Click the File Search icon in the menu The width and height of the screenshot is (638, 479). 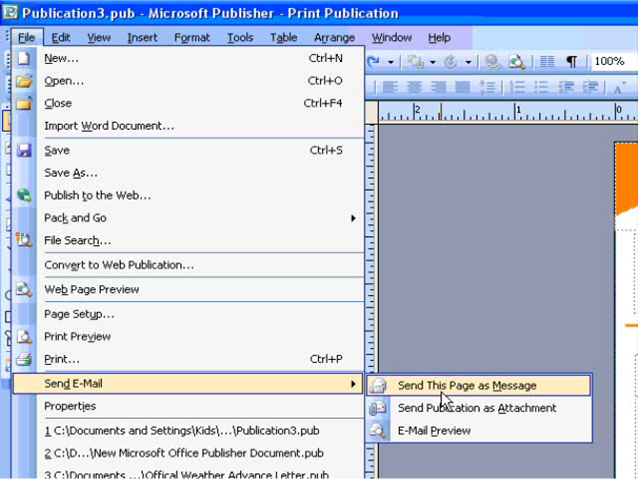coord(24,241)
